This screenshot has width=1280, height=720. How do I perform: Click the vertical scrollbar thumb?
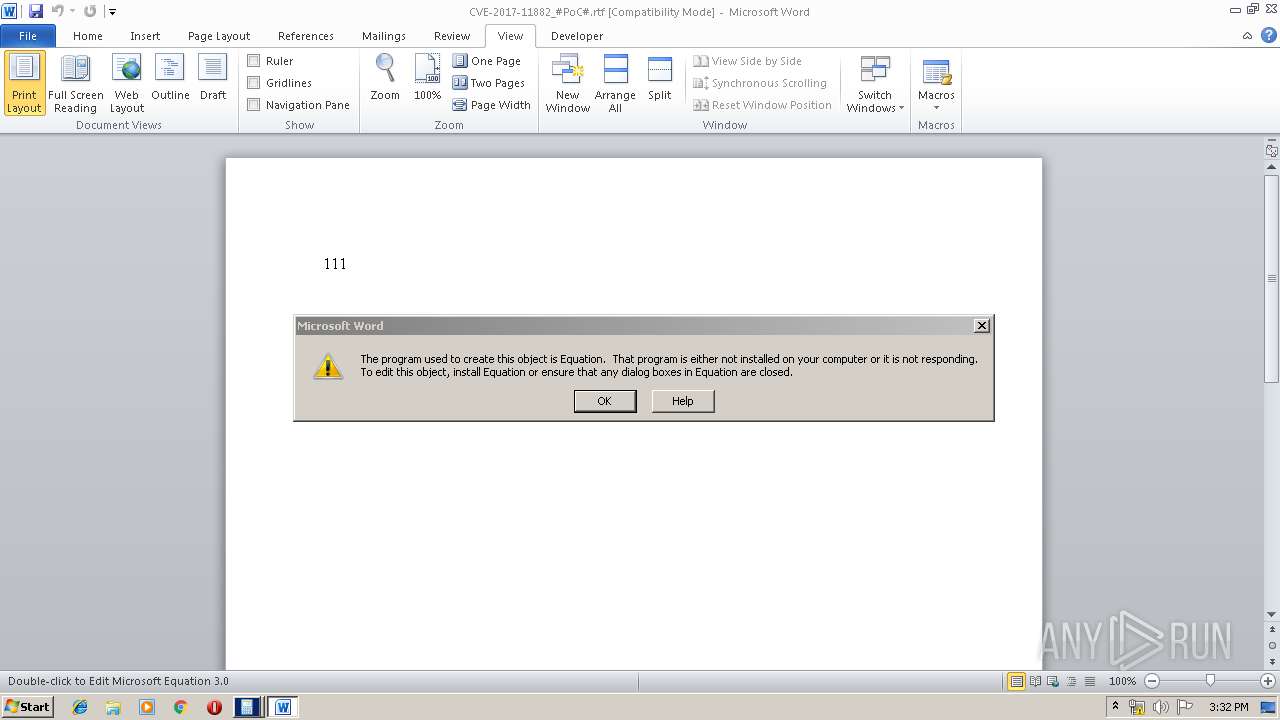1272,279
